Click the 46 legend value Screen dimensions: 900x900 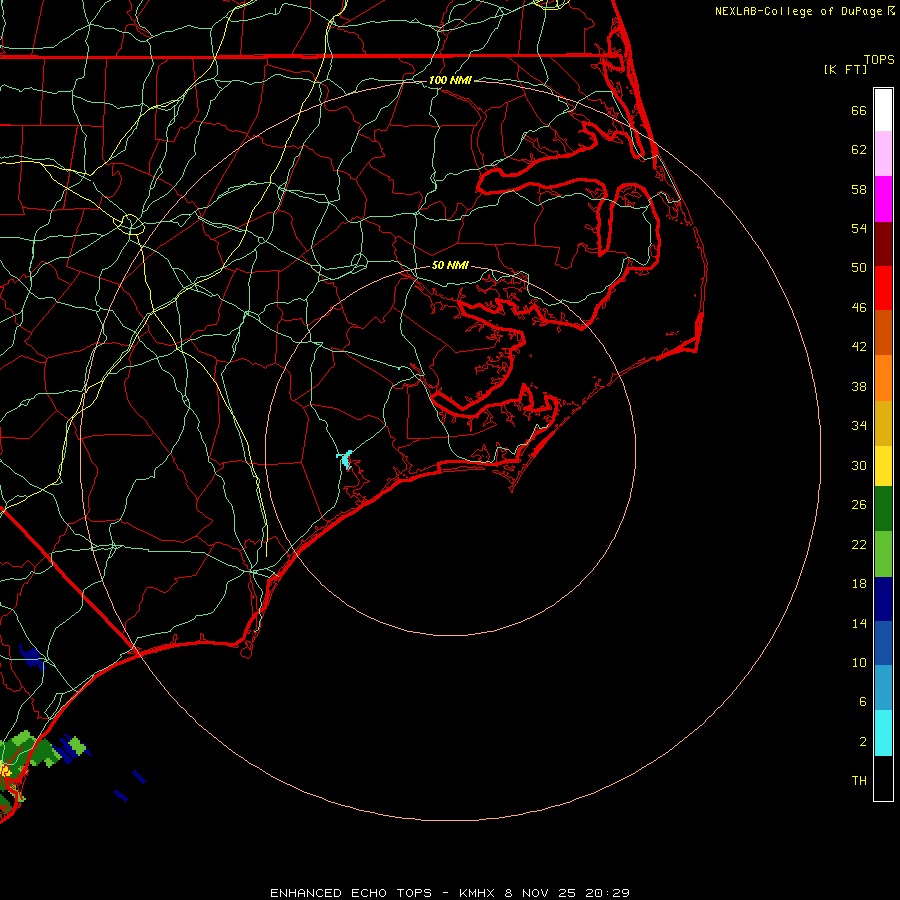pyautogui.click(x=859, y=308)
